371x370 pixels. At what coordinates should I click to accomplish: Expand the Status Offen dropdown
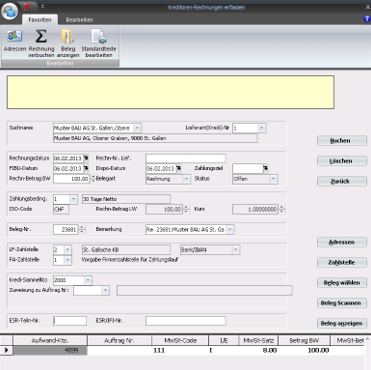(273, 179)
